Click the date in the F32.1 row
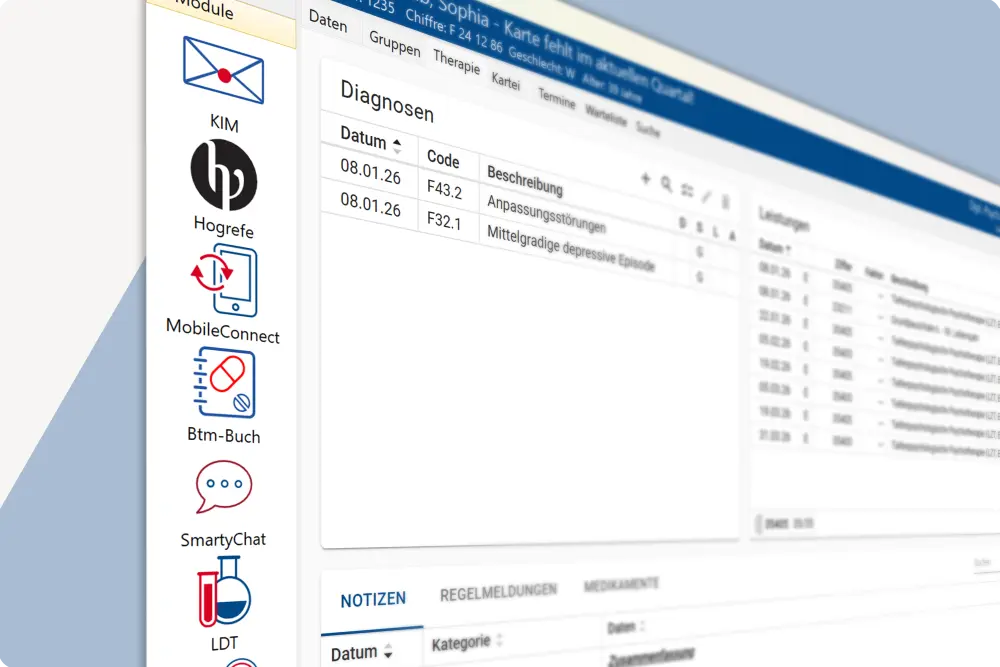 point(371,204)
